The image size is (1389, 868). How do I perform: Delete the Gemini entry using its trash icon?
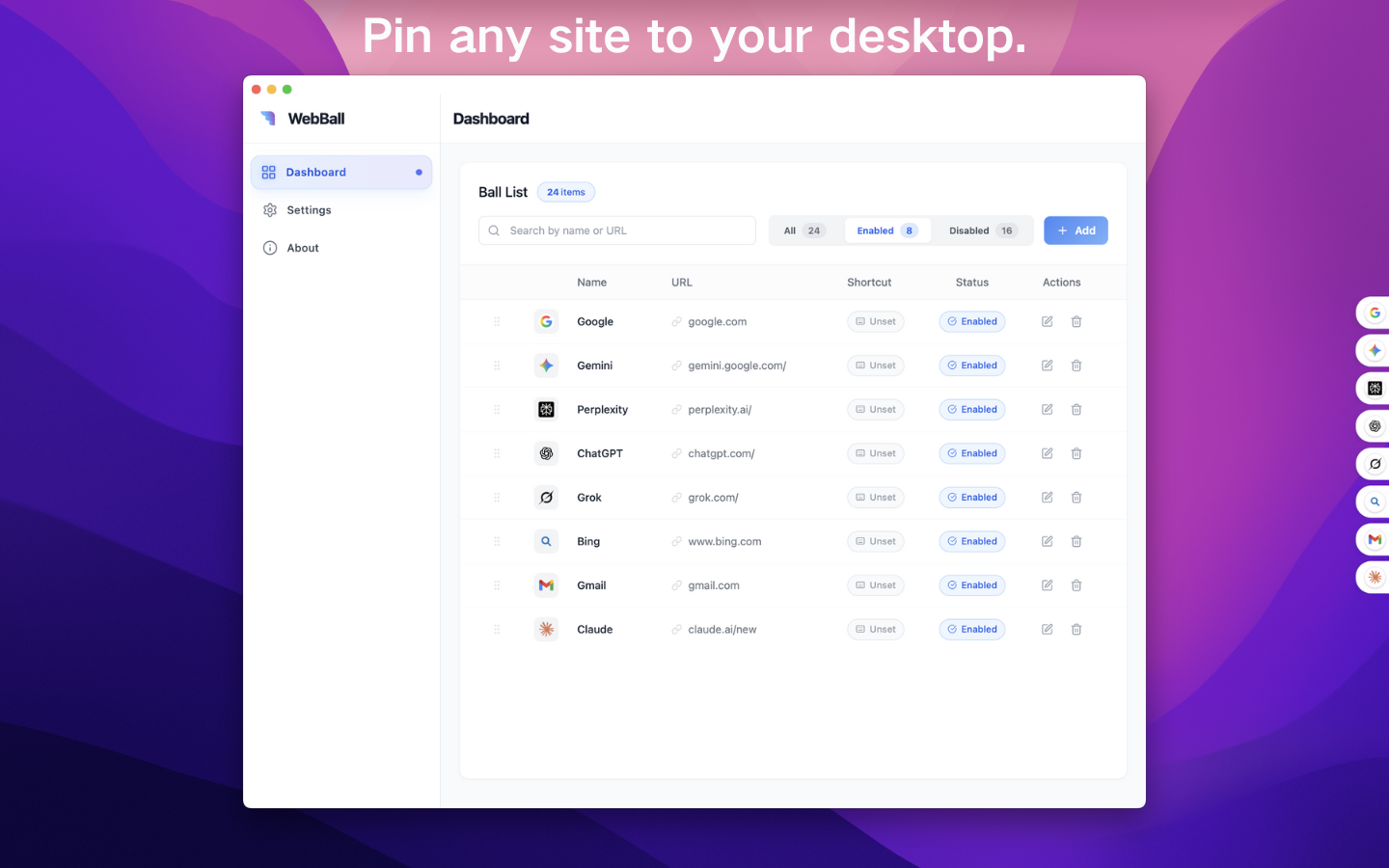1076,366
